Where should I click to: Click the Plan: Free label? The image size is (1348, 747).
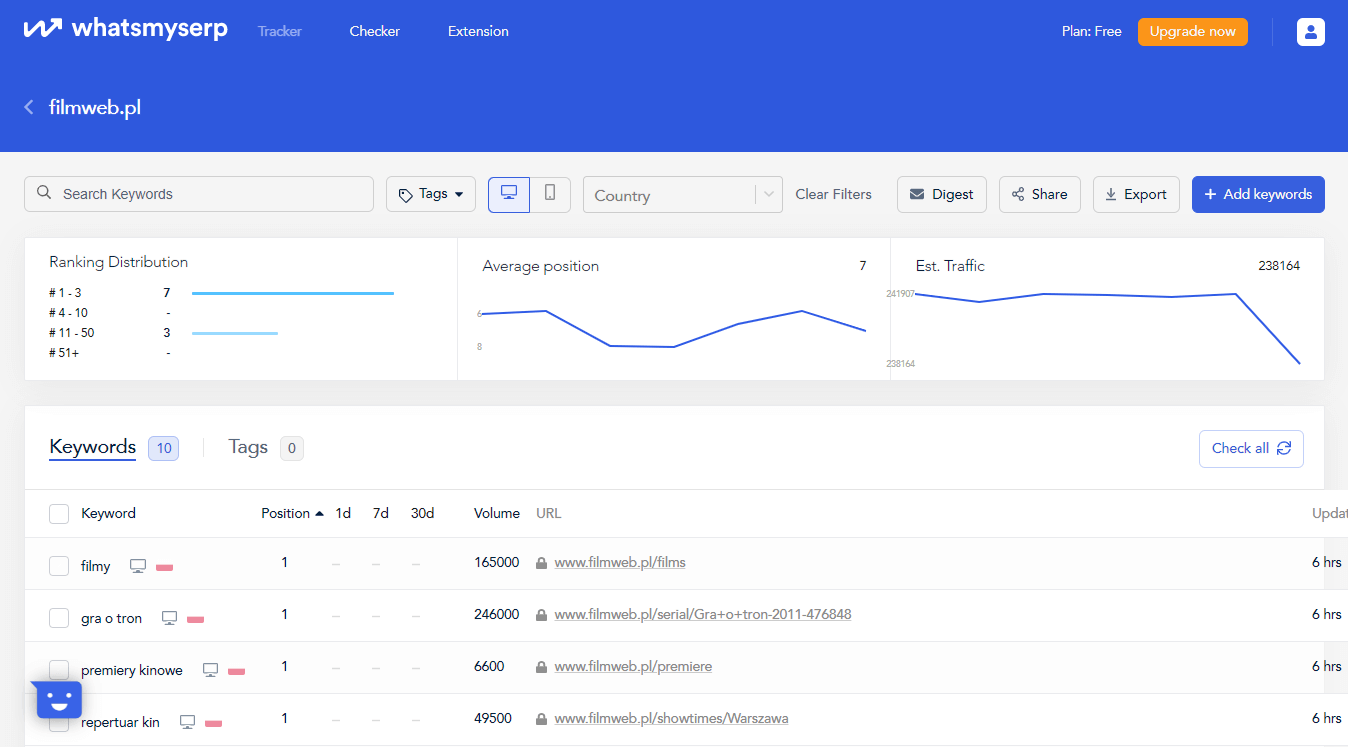(1092, 31)
